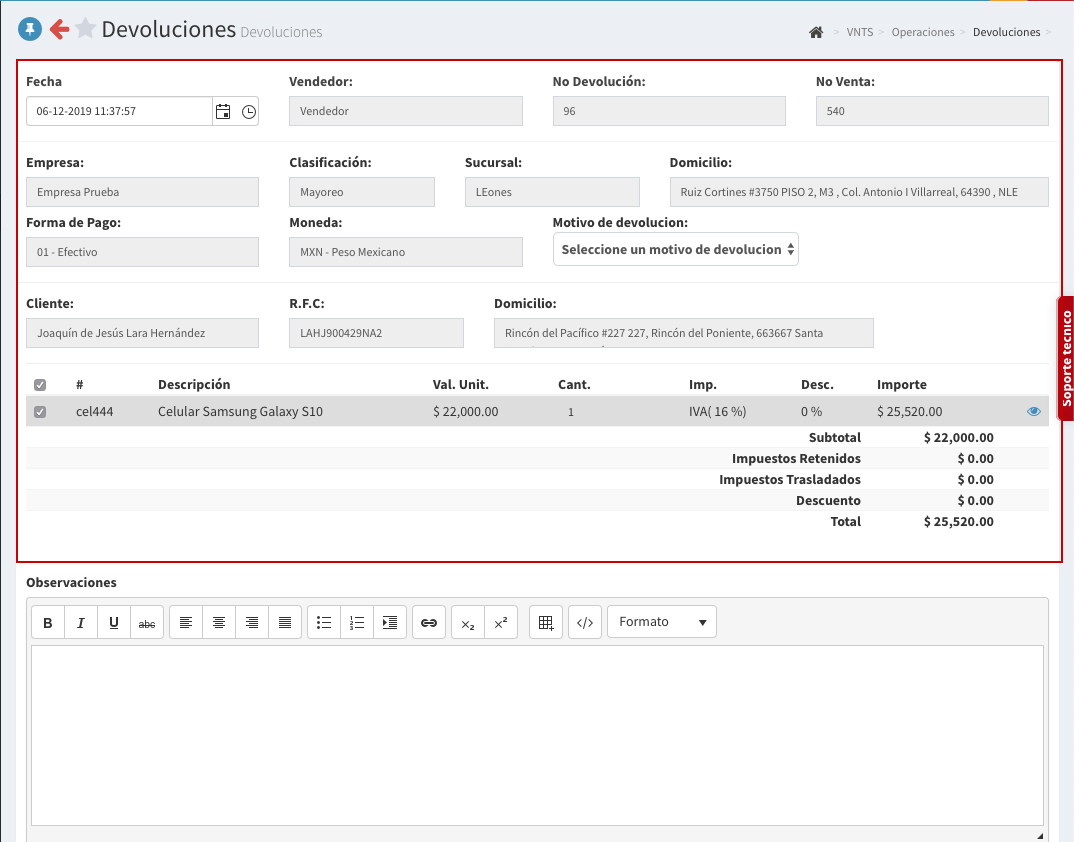The width and height of the screenshot is (1074, 842).
Task: Toggle the select-all items checkbox
Action: (x=40, y=385)
